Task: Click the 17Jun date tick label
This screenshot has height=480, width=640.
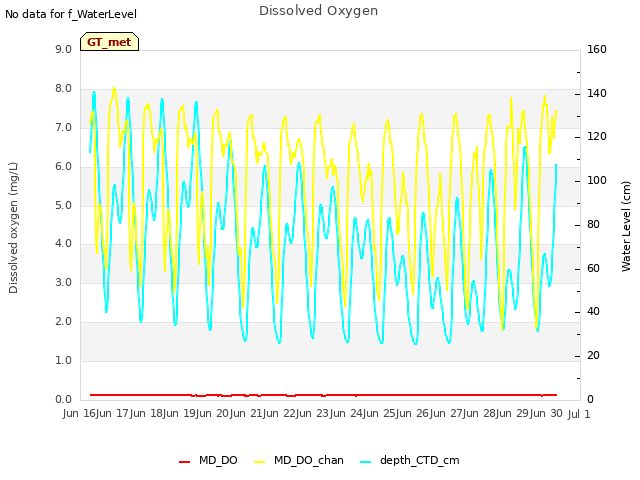Action: (x=131, y=413)
